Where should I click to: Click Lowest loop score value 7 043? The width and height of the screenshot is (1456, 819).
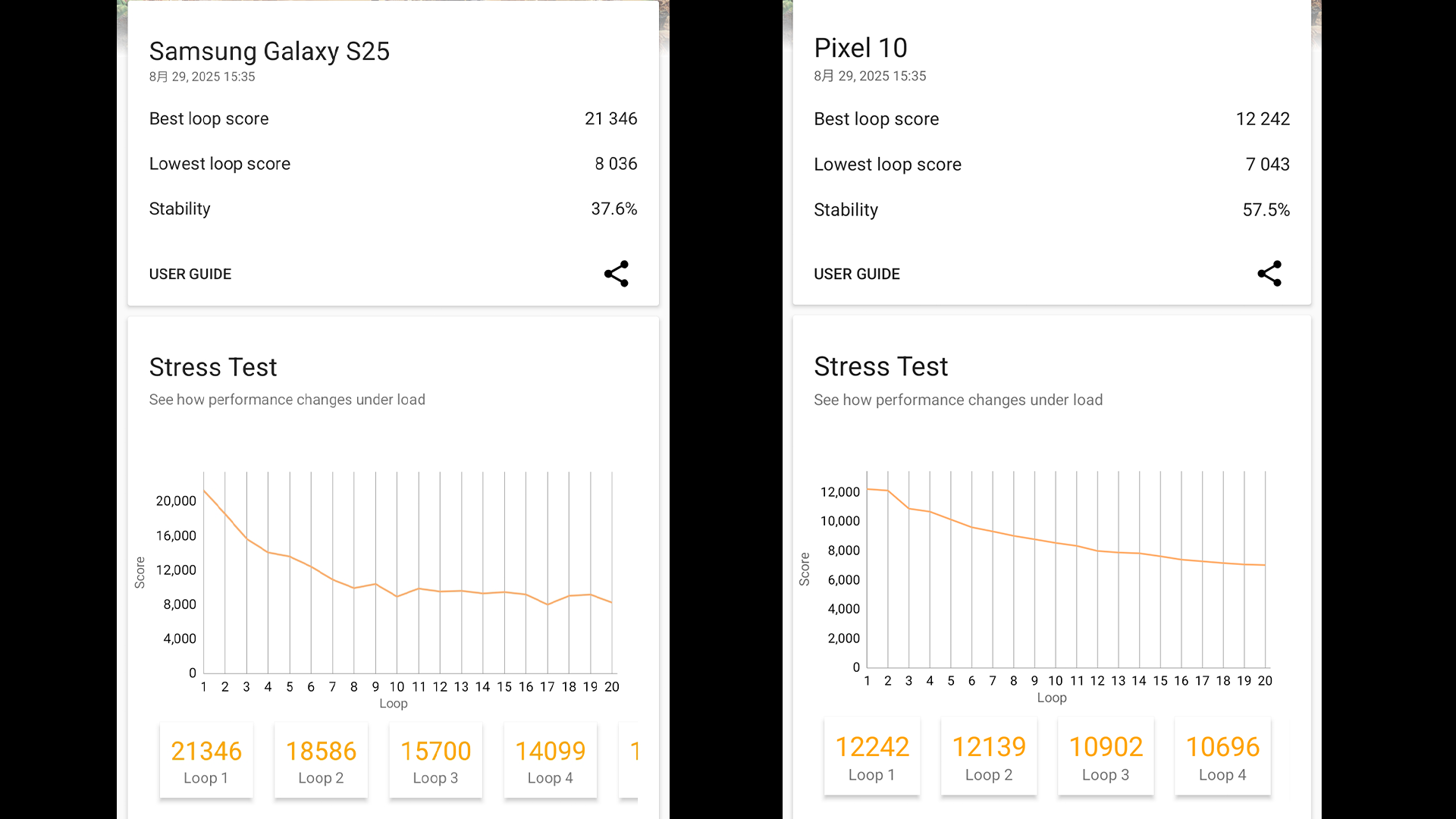coord(1267,165)
